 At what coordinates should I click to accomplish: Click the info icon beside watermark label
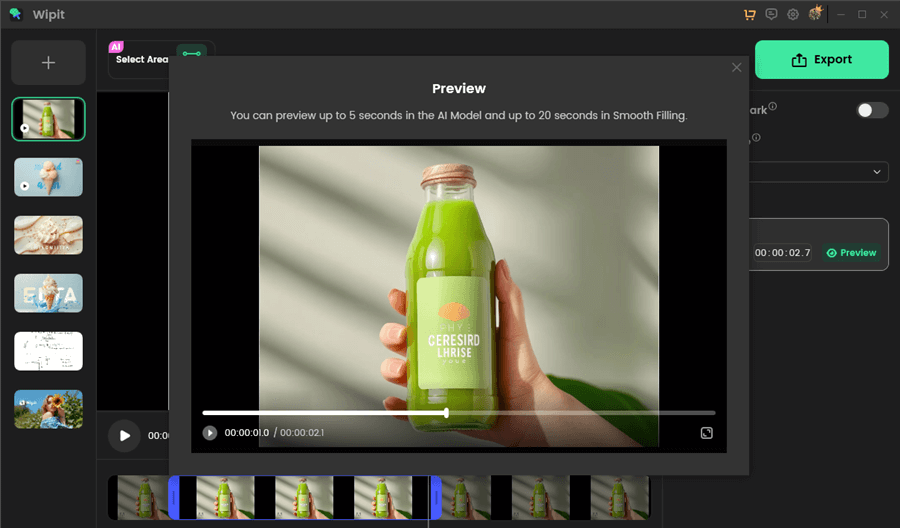tap(773, 106)
